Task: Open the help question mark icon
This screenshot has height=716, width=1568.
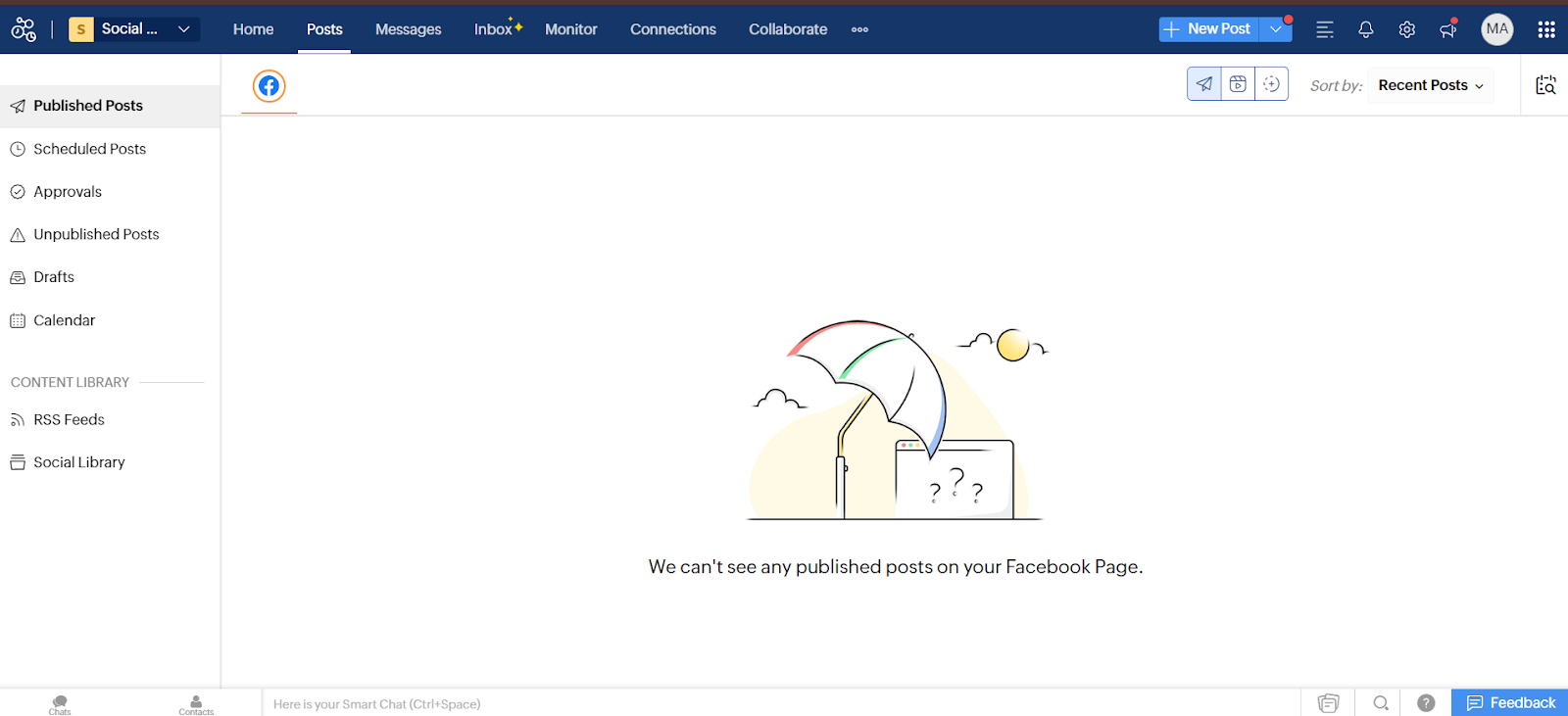Action: point(1426,702)
